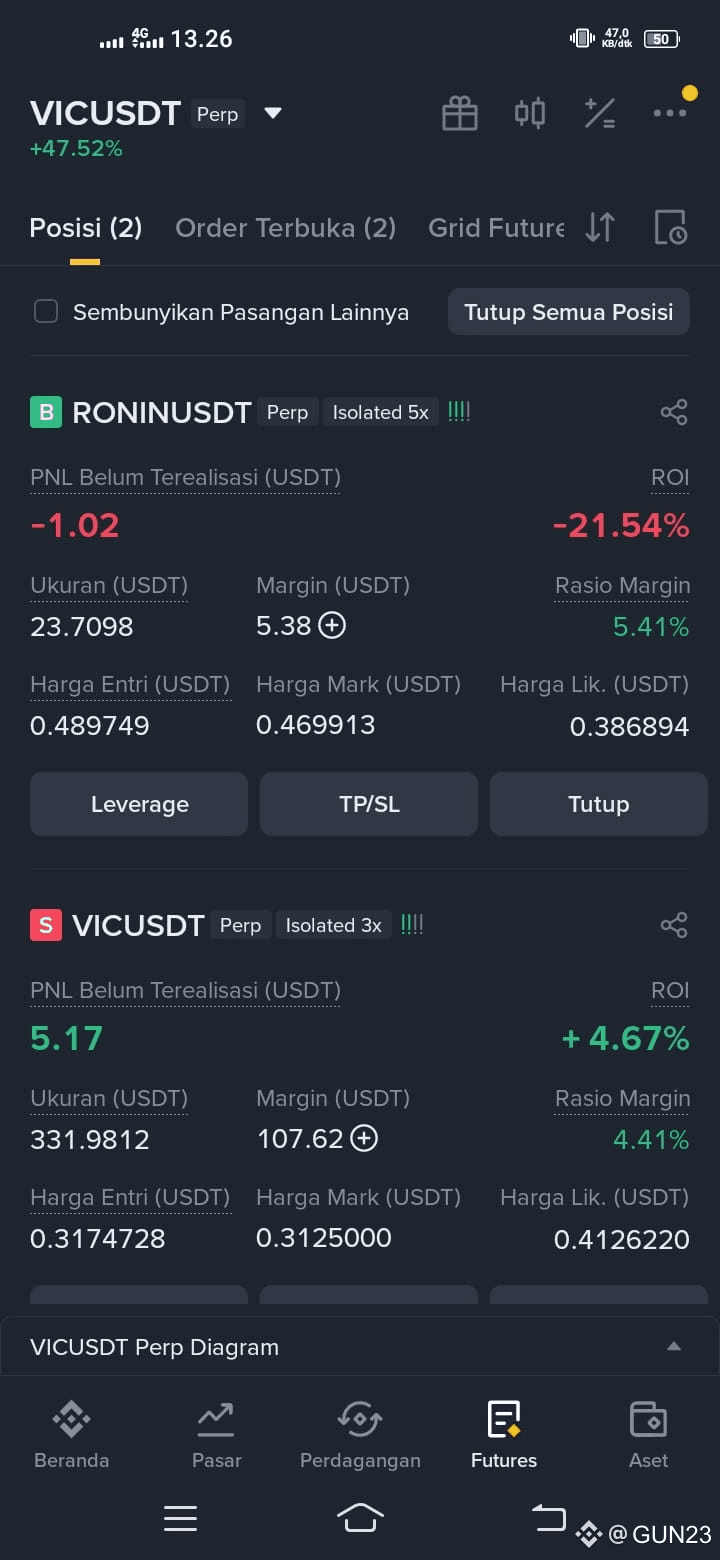720x1560 pixels.
Task: Open the gift rewards icon
Action: pos(460,113)
